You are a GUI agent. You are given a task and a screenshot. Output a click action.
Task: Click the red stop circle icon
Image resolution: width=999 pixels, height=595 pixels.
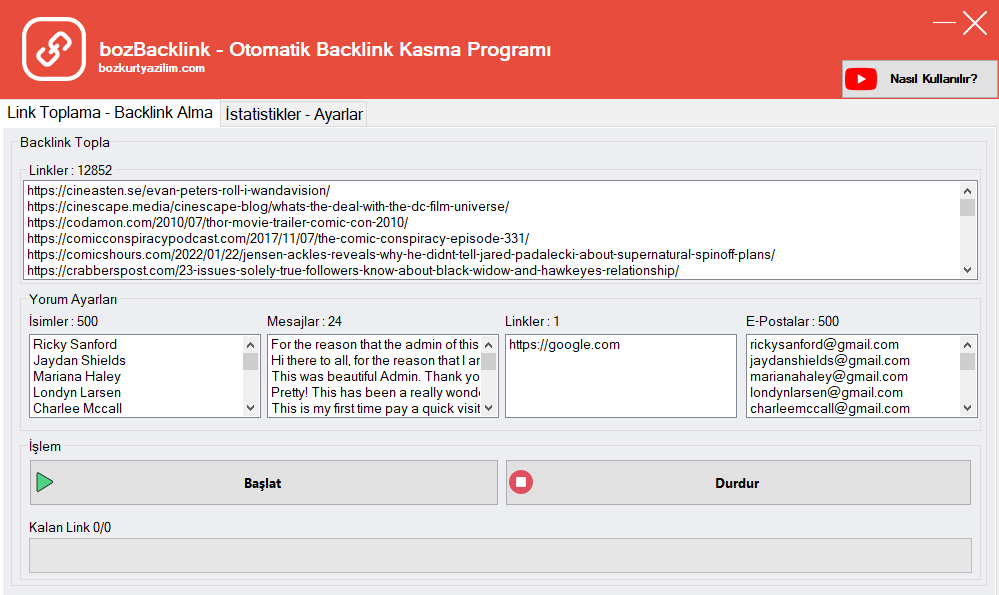tap(521, 482)
